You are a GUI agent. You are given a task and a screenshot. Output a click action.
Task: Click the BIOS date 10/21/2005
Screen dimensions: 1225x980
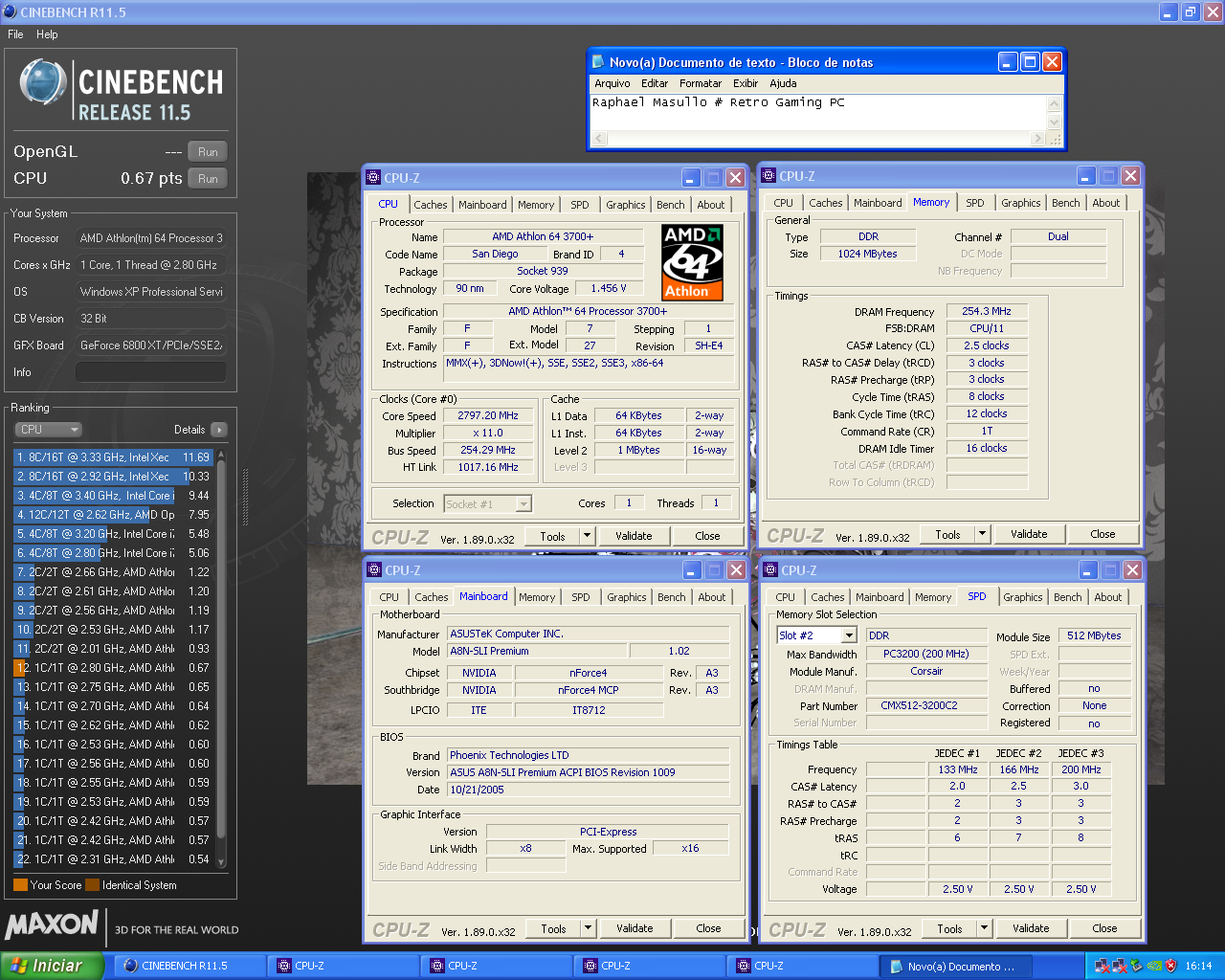click(x=589, y=791)
